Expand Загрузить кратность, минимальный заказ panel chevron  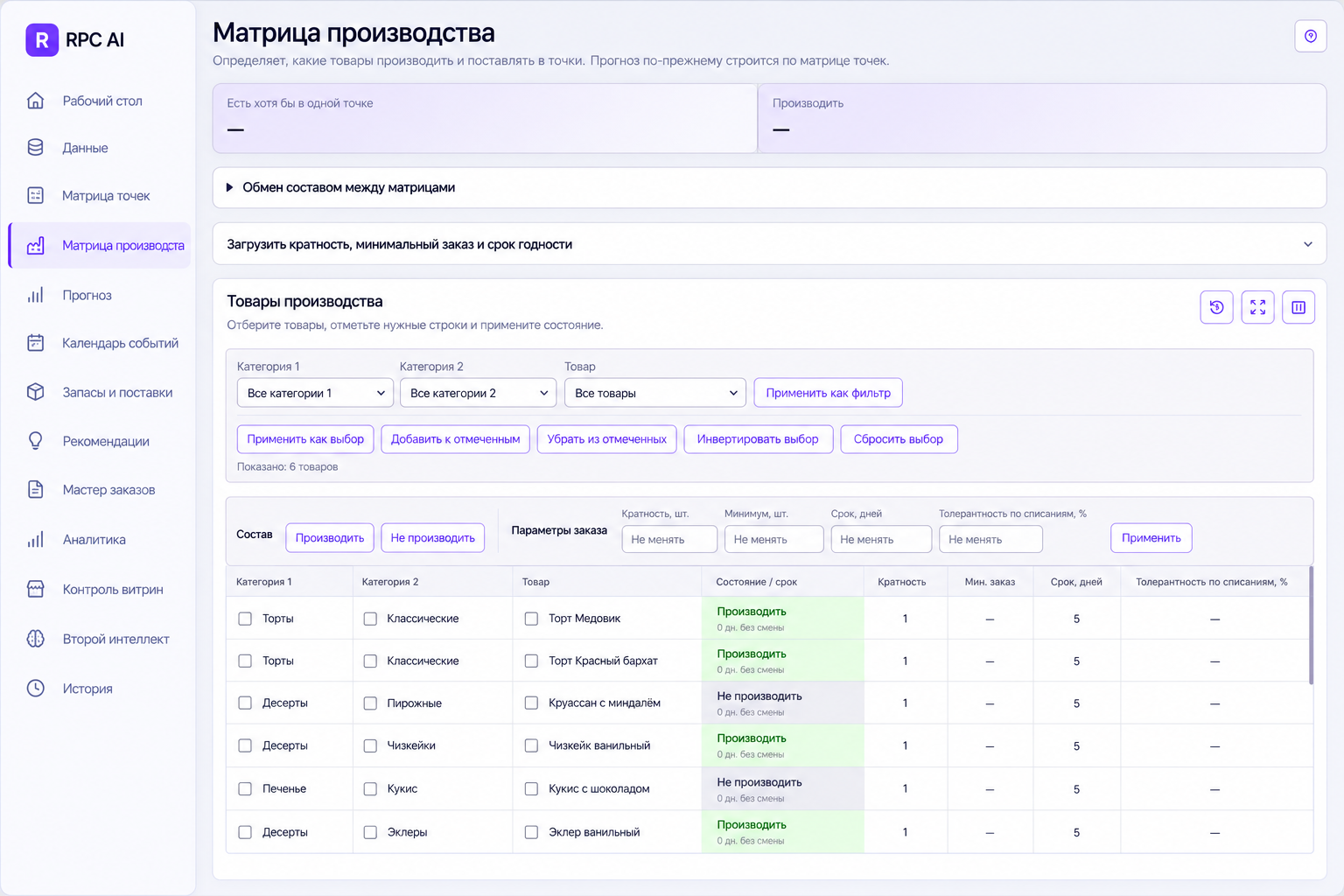click(x=1307, y=244)
